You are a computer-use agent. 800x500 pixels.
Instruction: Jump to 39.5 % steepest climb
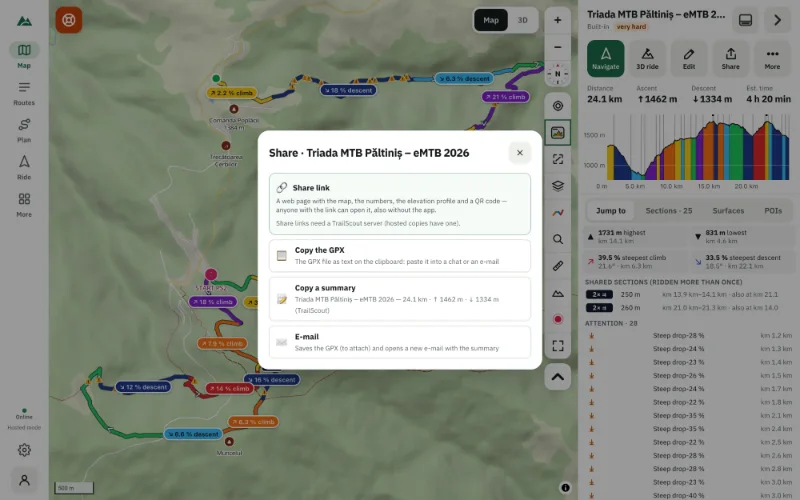pyautogui.click(x=636, y=261)
